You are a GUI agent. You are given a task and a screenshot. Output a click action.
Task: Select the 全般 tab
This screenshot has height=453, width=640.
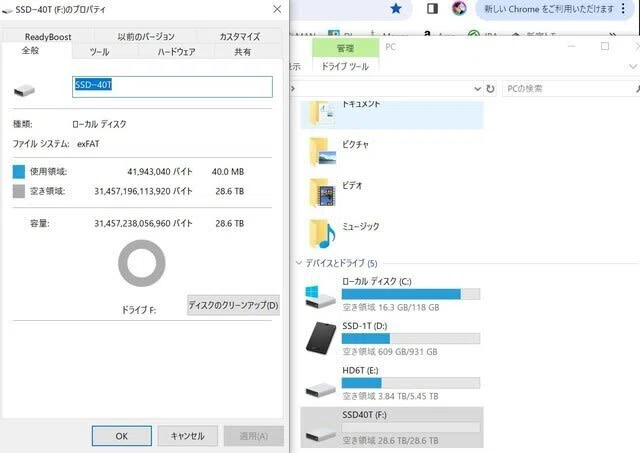[x=31, y=51]
